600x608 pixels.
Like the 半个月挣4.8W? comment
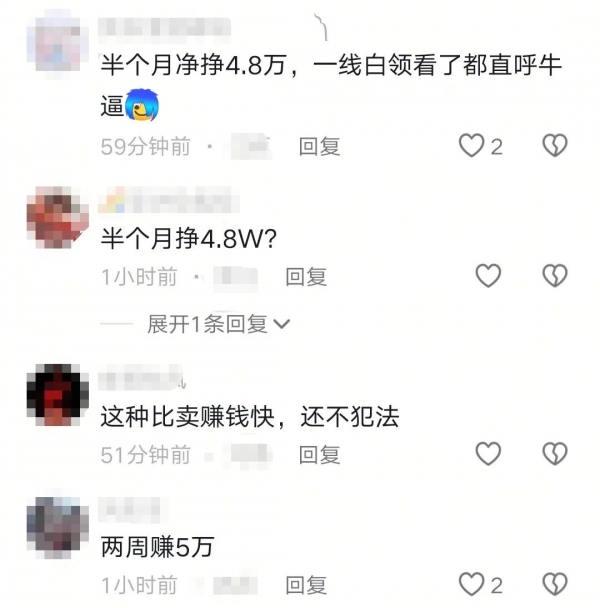pyautogui.click(x=488, y=276)
